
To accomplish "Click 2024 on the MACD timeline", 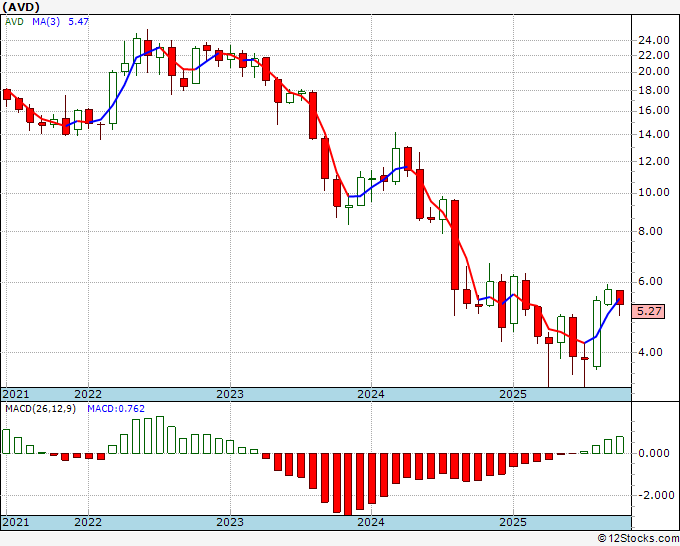I will point(371,522).
